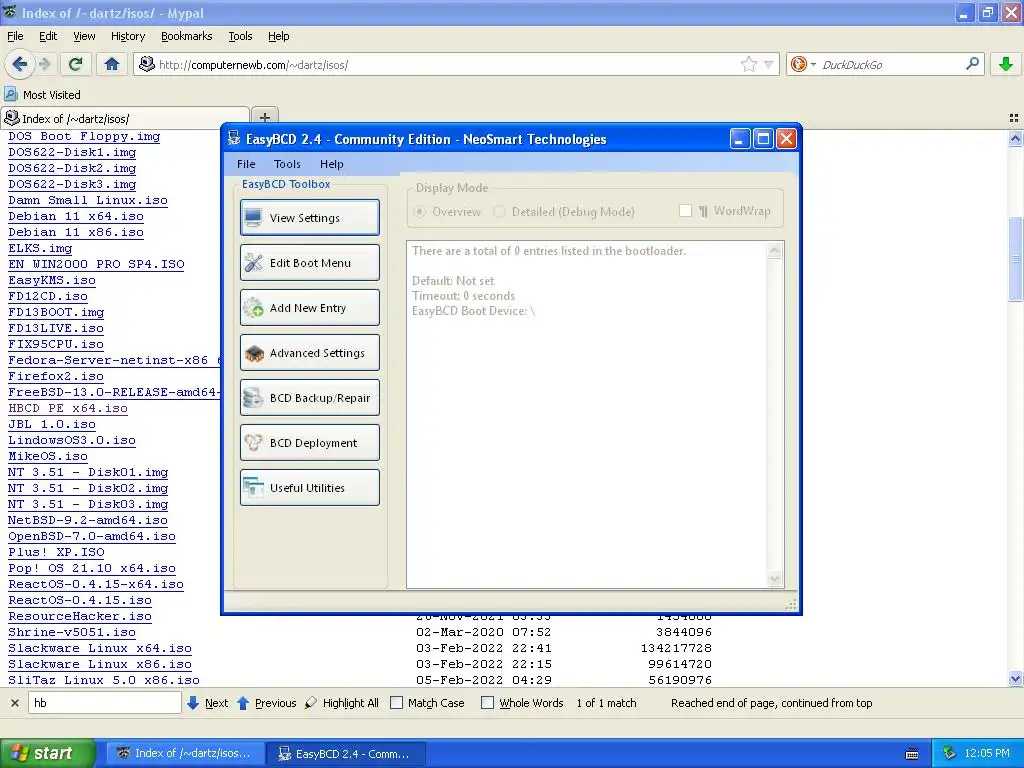Open MikeOS.iso link
This screenshot has height=768, width=1024.
tap(48, 456)
